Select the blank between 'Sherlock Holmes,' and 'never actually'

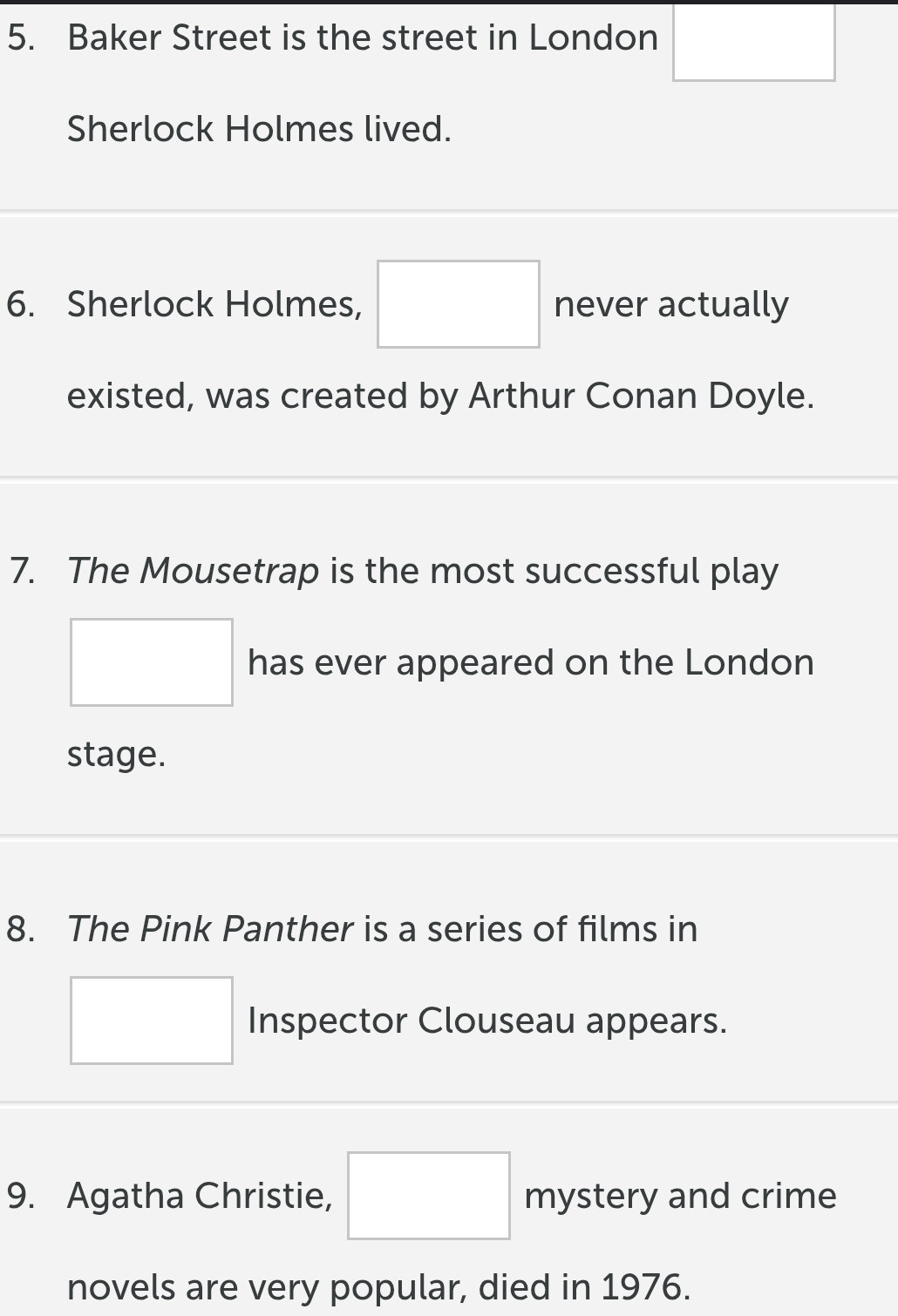coord(459,304)
